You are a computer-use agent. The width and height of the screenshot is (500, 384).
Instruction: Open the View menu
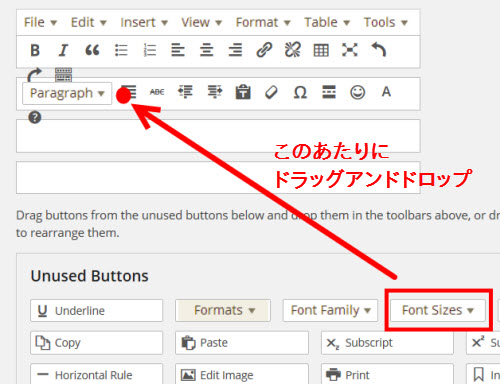click(202, 23)
